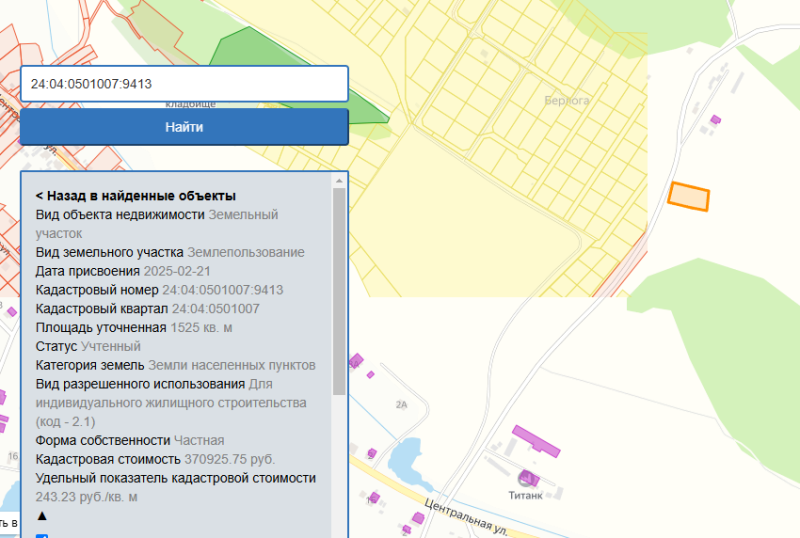Click the 2А house number label
This screenshot has height=538, width=800.
tap(402, 405)
